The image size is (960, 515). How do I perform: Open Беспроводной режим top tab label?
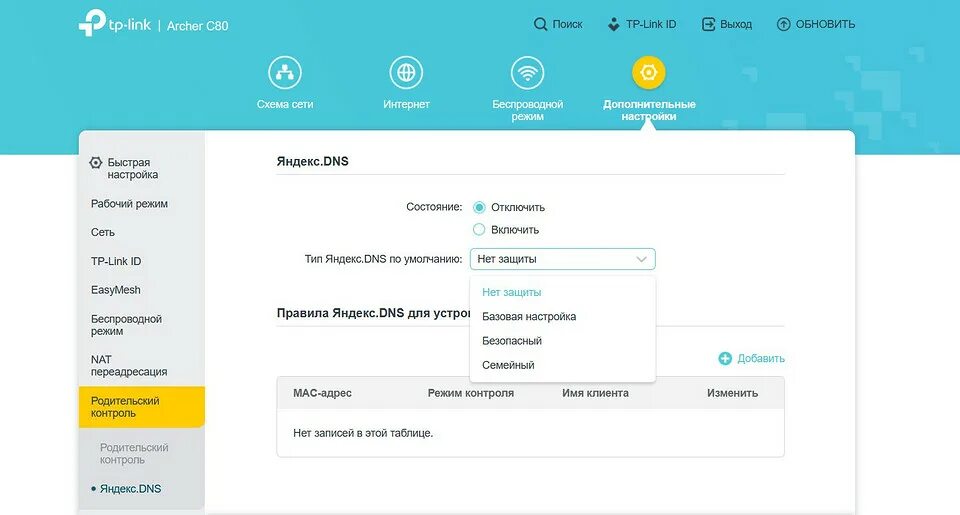[527, 110]
